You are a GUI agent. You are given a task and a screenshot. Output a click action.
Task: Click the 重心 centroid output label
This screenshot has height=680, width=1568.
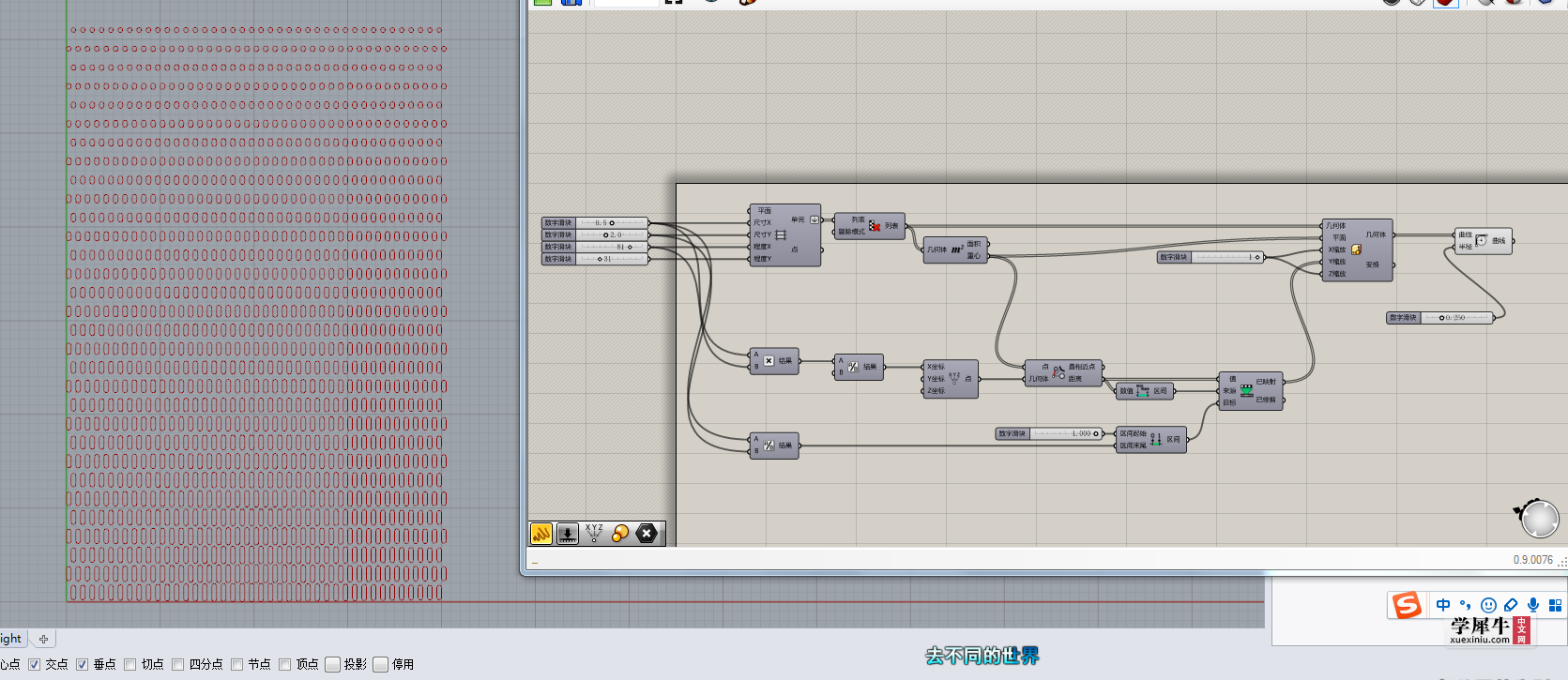pos(973,256)
